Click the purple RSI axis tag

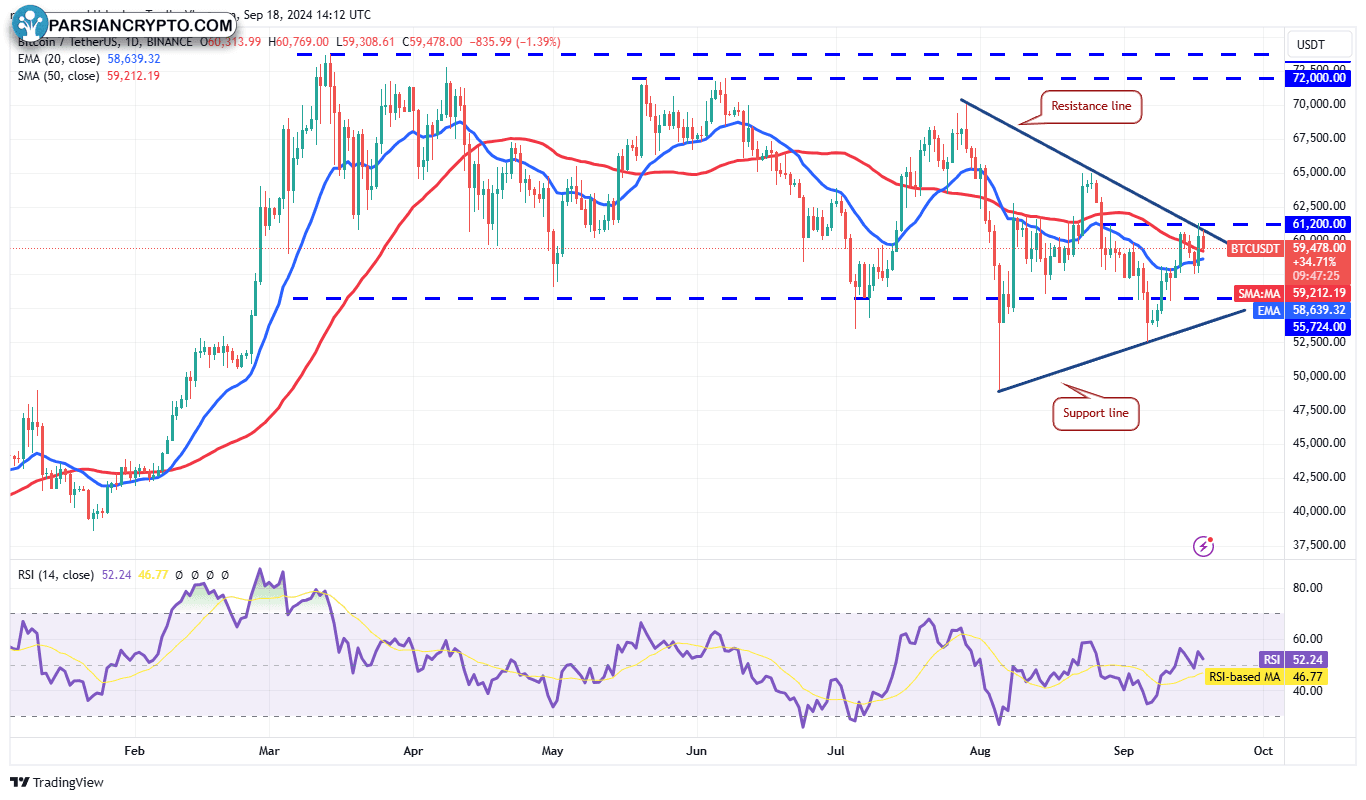tap(1271, 660)
